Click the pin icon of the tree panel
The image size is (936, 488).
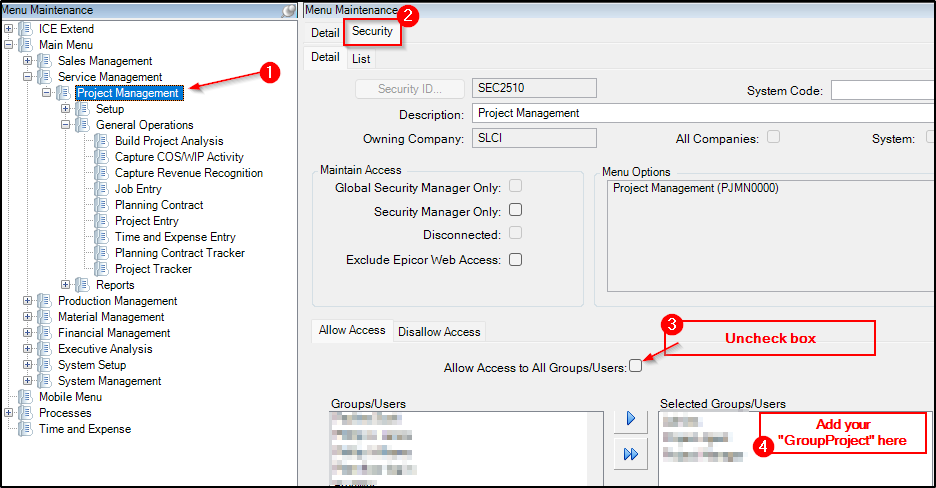[x=288, y=10]
